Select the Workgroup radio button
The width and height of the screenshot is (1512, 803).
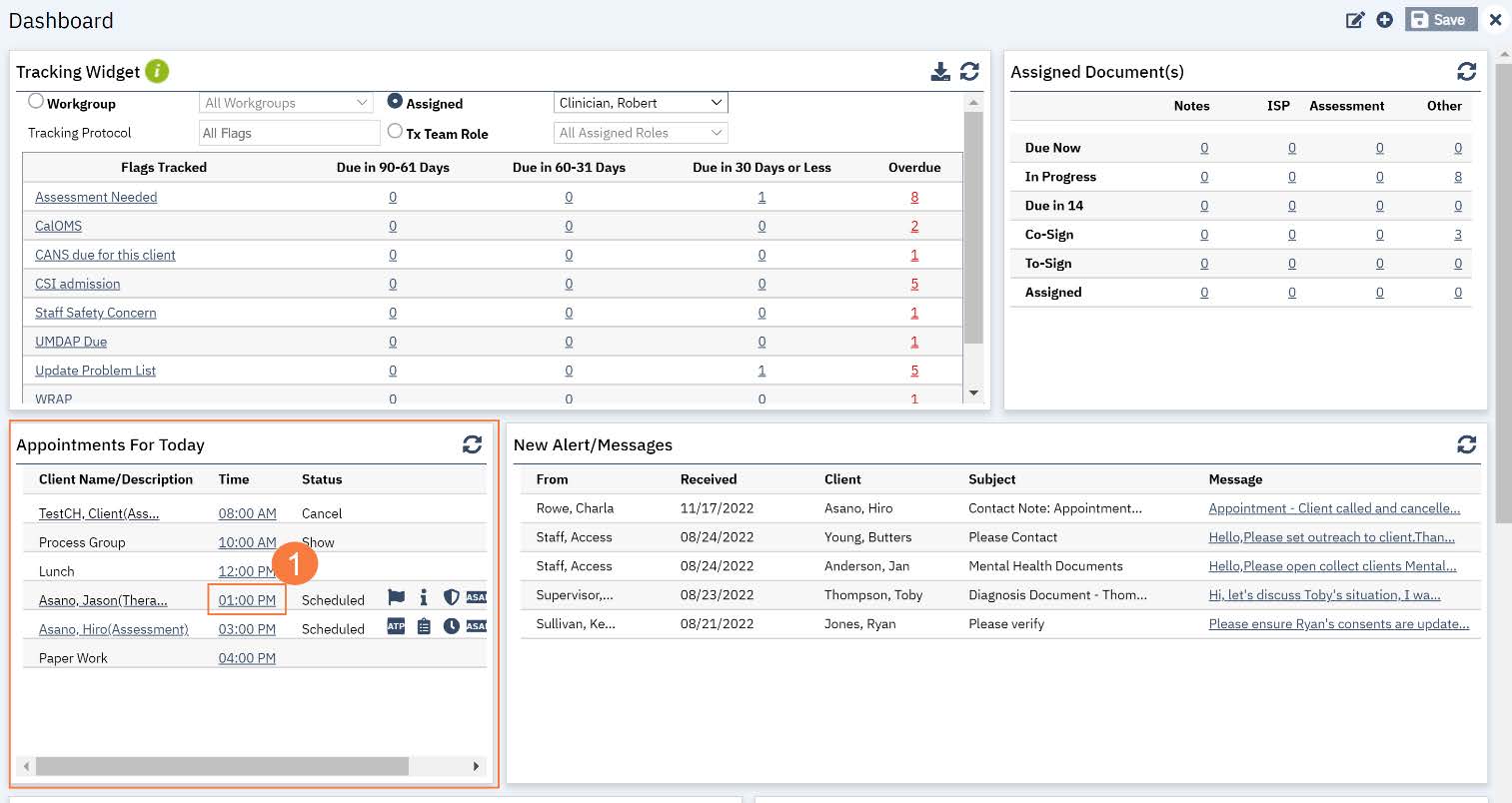36,102
